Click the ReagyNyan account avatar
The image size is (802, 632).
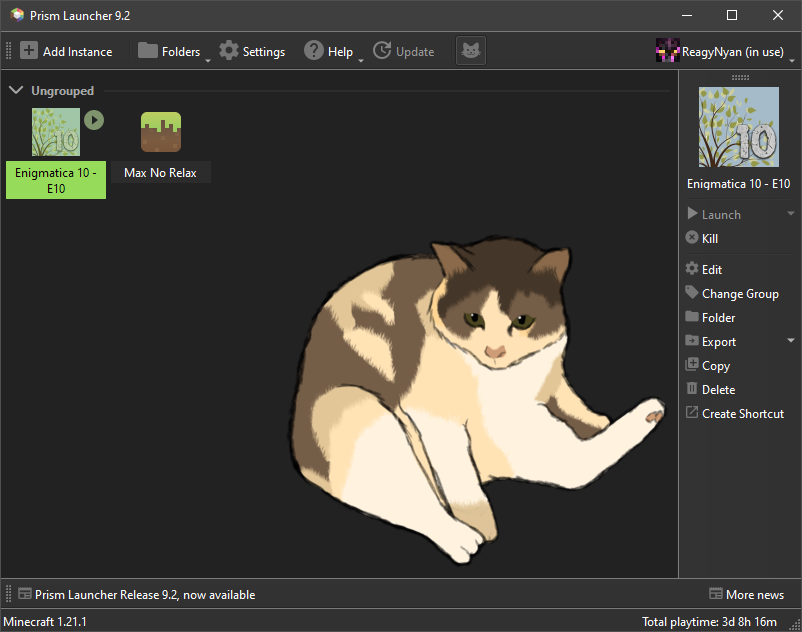coord(667,51)
